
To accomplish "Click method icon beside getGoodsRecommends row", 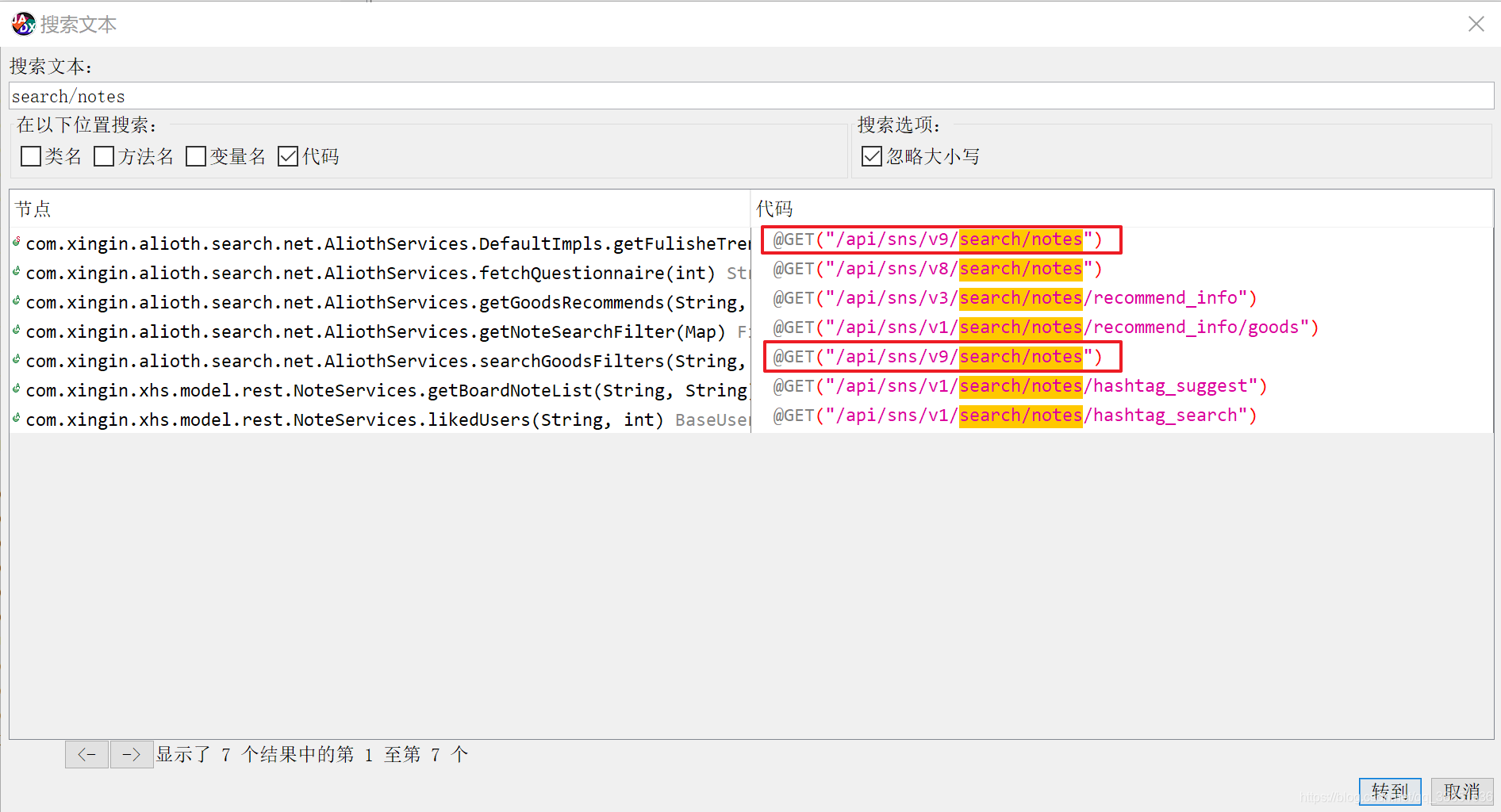I will [17, 301].
